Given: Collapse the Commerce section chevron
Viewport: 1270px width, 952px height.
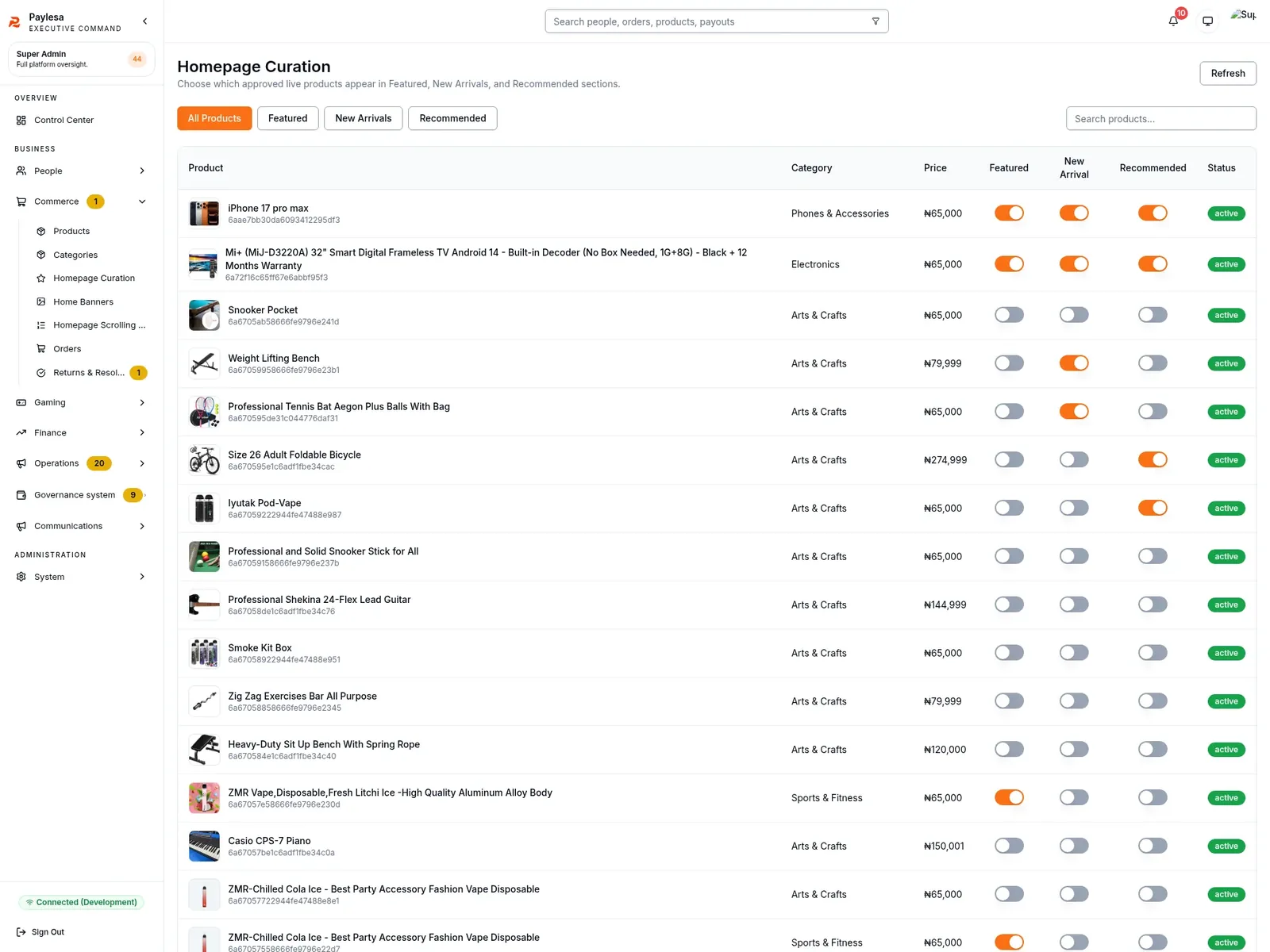Looking at the screenshot, I should click(142, 202).
